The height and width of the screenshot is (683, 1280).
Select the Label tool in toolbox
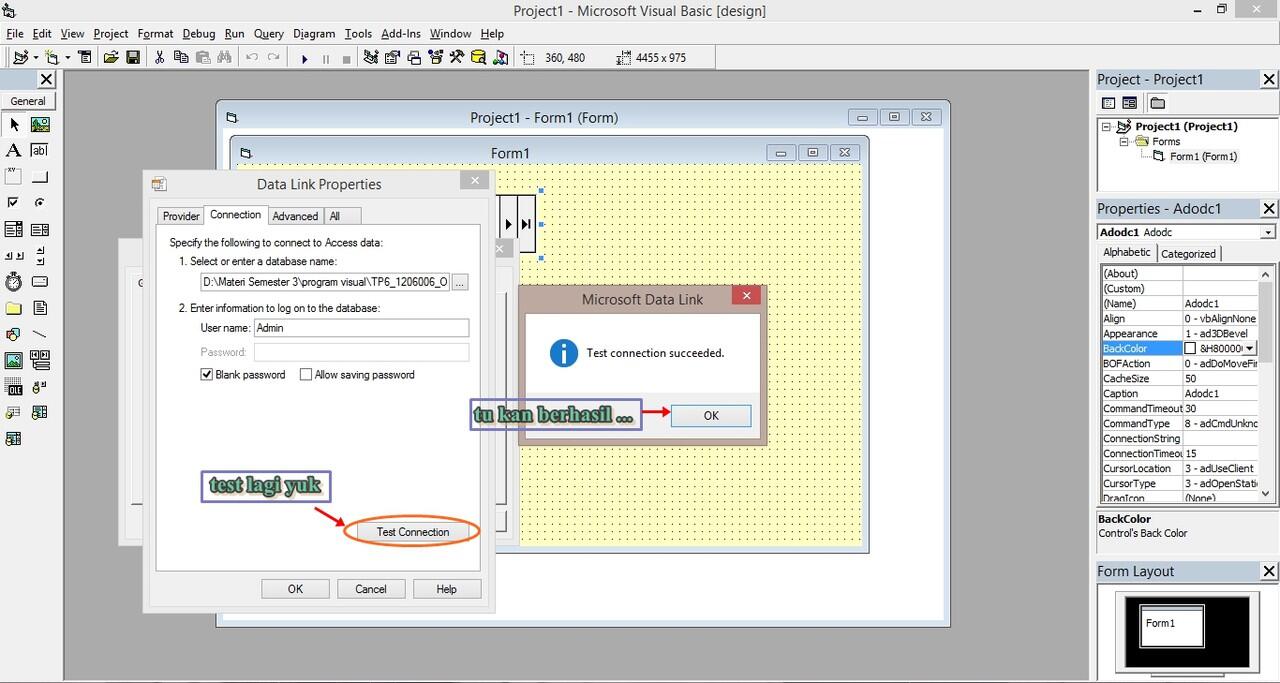pos(14,150)
